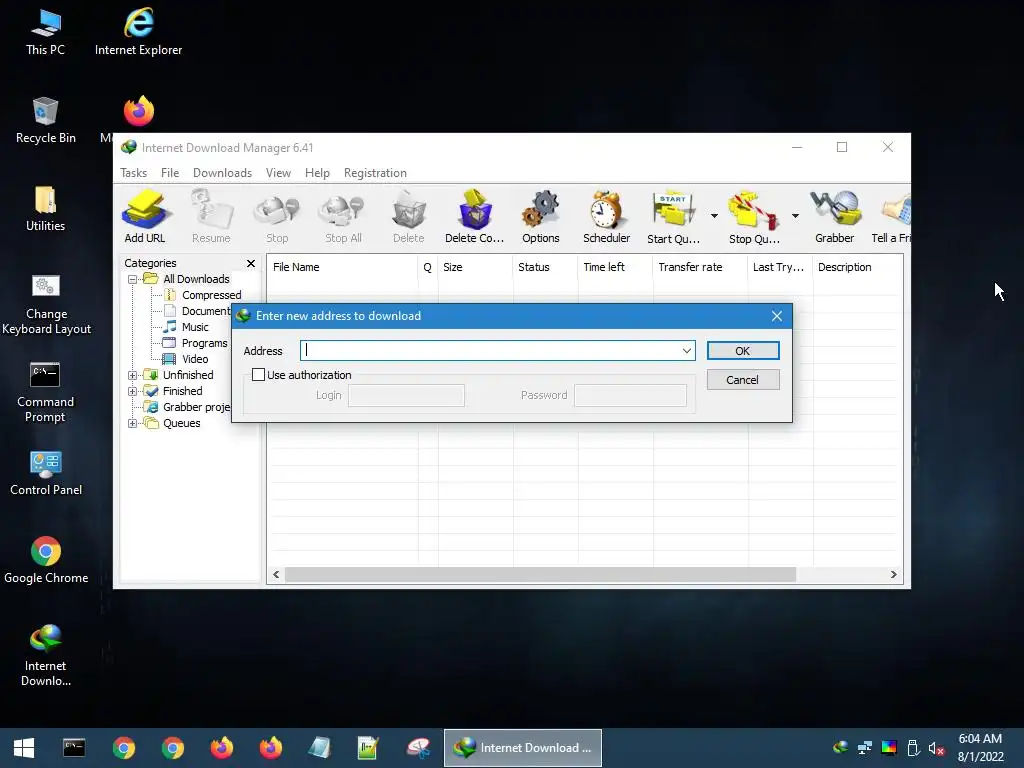Click the Transfer rate column header
The width and height of the screenshot is (1024, 768).
click(x=699, y=267)
